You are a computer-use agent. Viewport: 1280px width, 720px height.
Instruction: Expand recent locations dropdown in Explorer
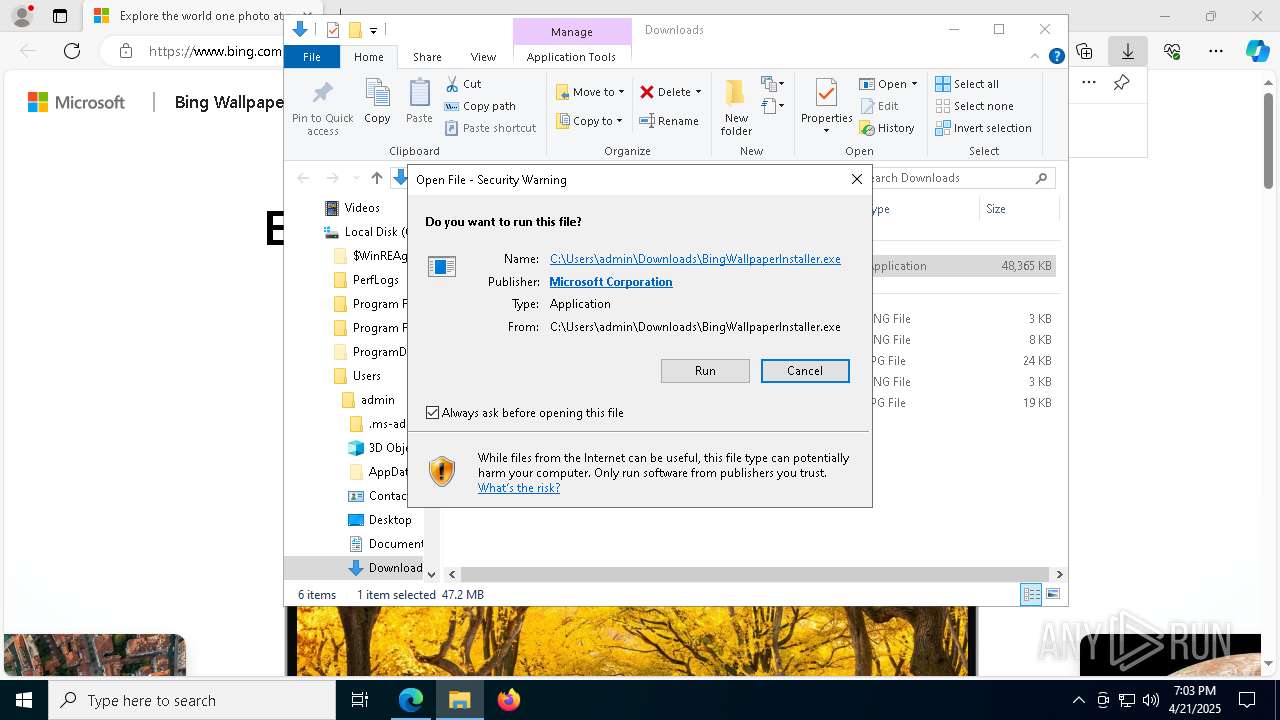point(355,178)
